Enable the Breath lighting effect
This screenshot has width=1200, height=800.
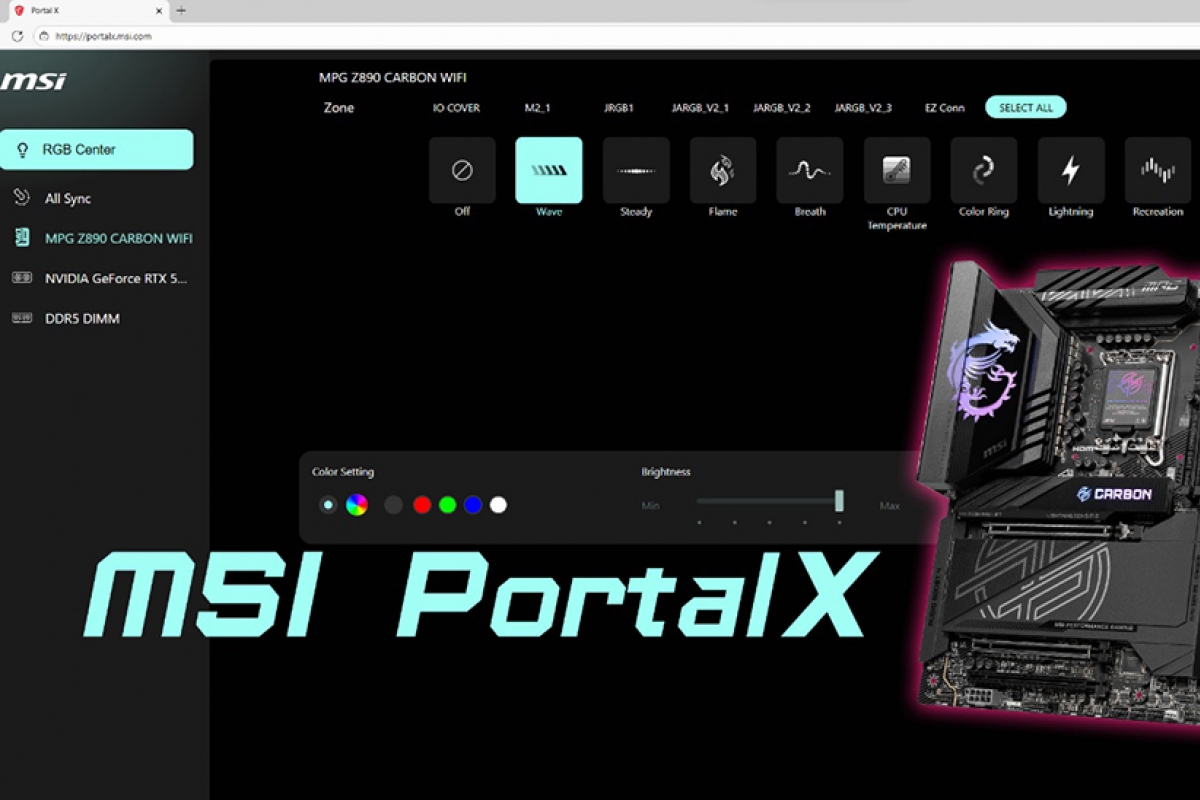tap(809, 171)
